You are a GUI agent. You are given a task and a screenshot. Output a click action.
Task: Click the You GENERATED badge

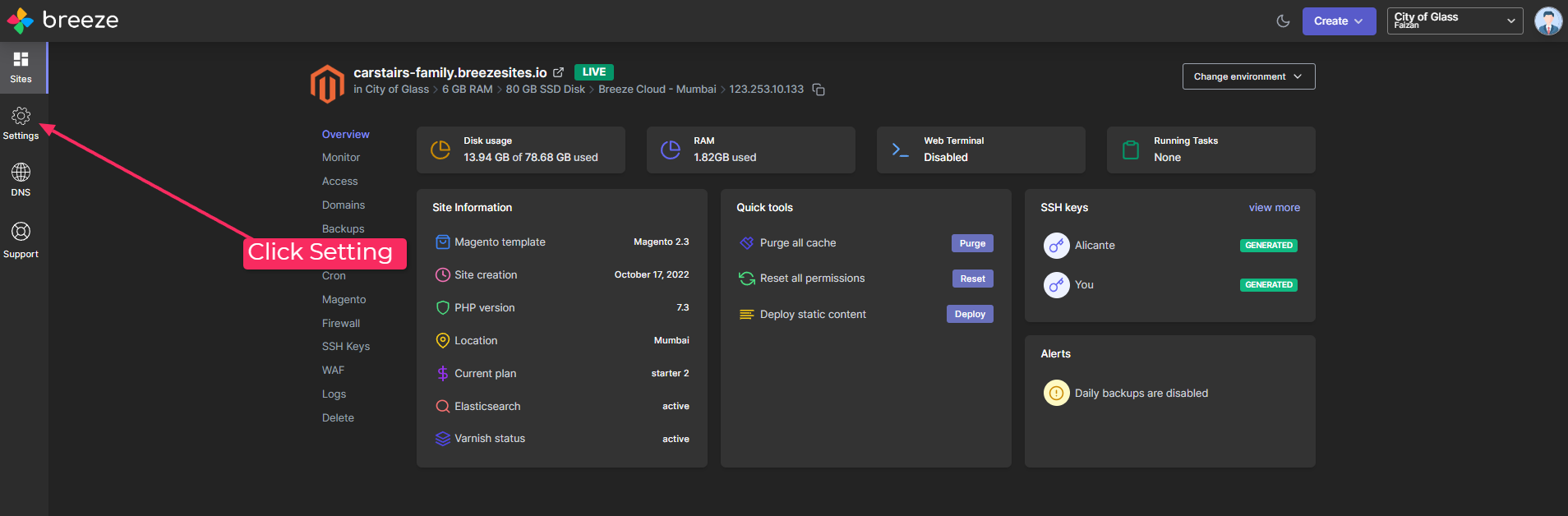pos(1269,284)
